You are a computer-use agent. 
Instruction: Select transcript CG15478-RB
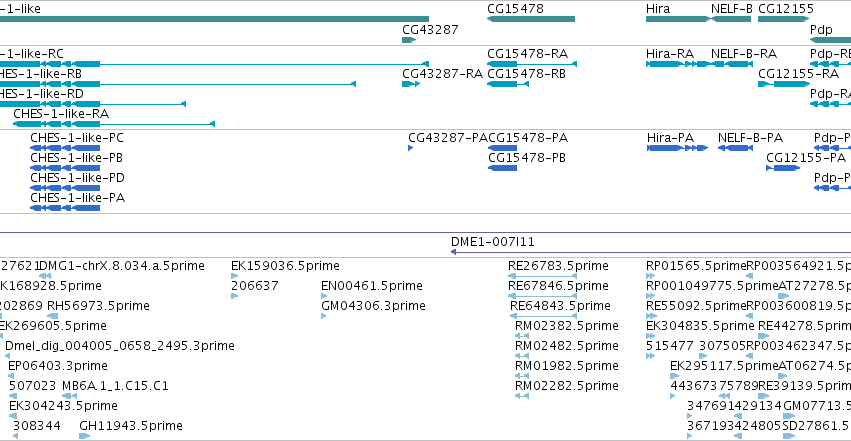coord(508,84)
